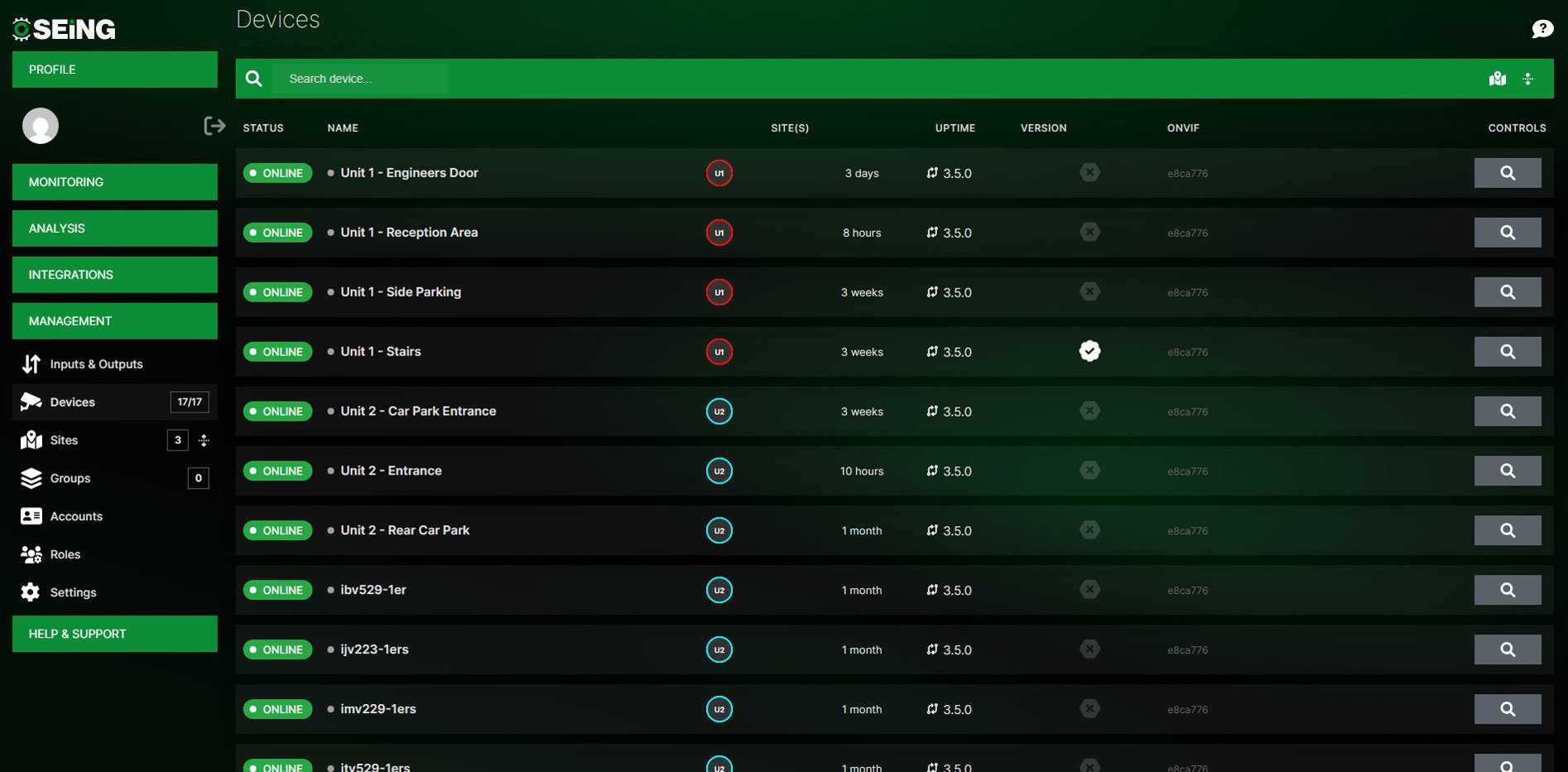The width and height of the screenshot is (1568, 772).
Task: Expand the ANALYSIS section
Action: [115, 229]
